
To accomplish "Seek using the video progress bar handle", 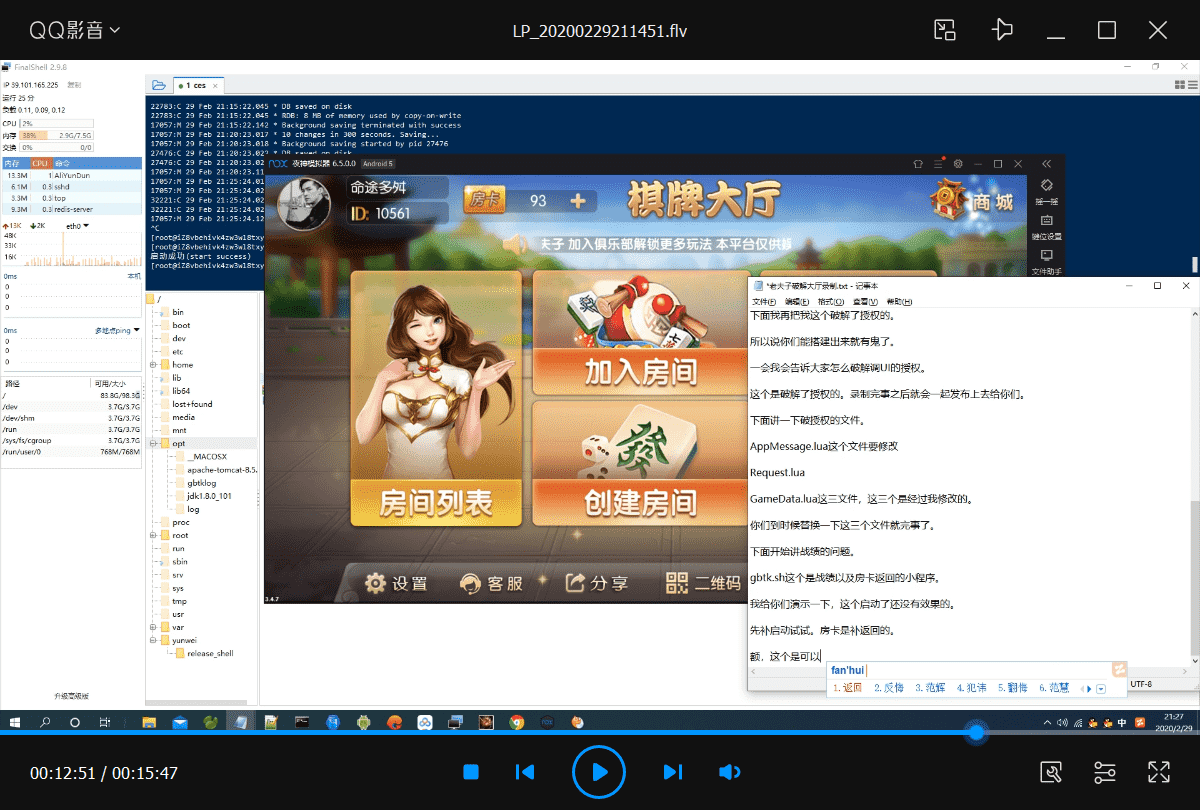I will click(x=976, y=733).
